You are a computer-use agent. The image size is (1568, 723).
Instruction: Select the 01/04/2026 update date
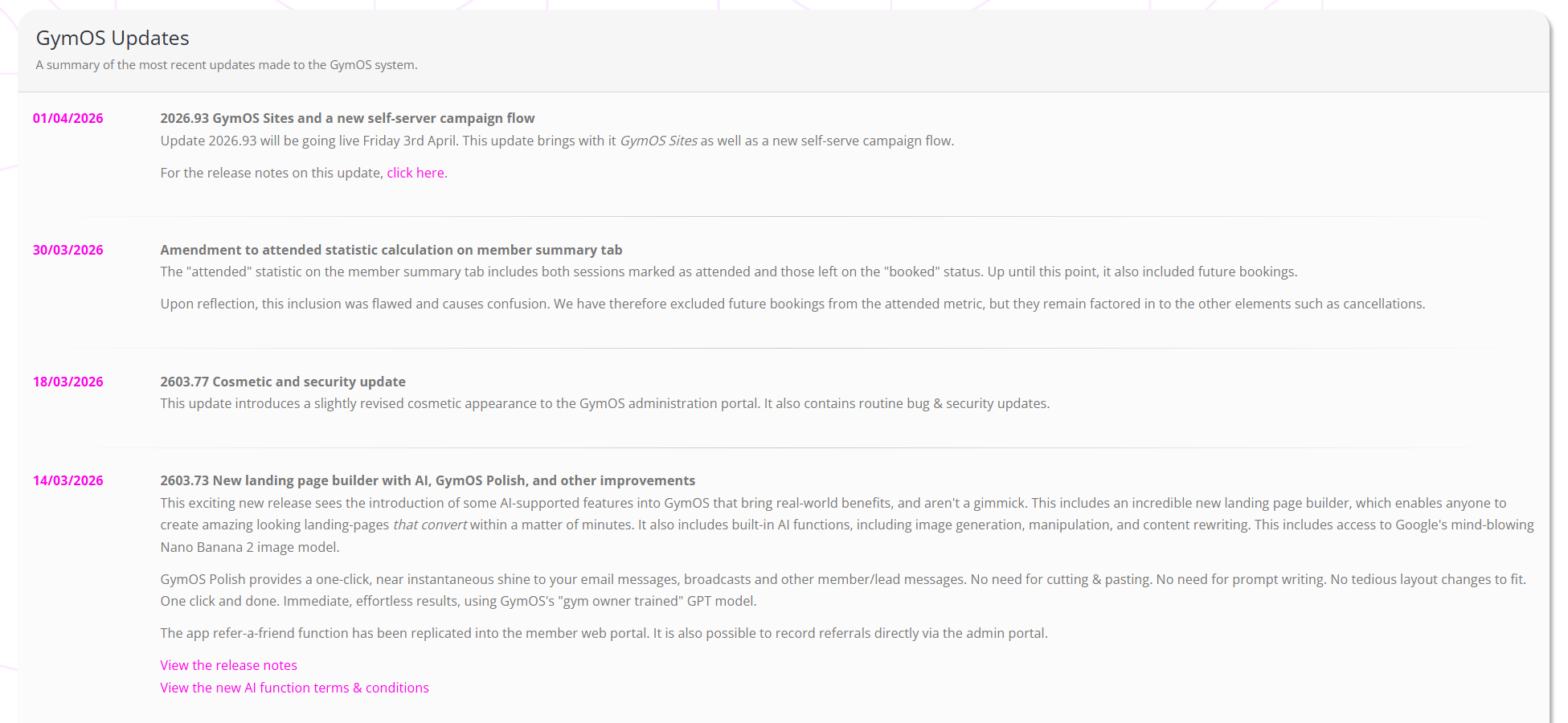pos(68,118)
